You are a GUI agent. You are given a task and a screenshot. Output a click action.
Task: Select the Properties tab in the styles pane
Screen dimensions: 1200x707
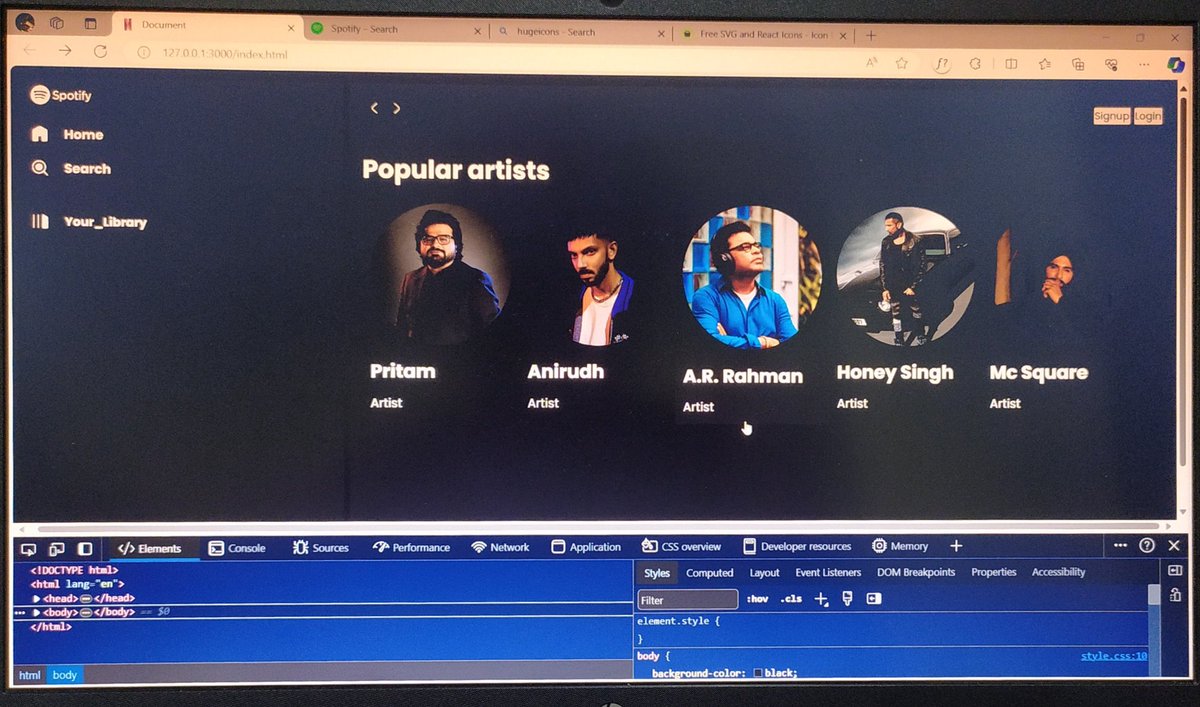(x=994, y=572)
